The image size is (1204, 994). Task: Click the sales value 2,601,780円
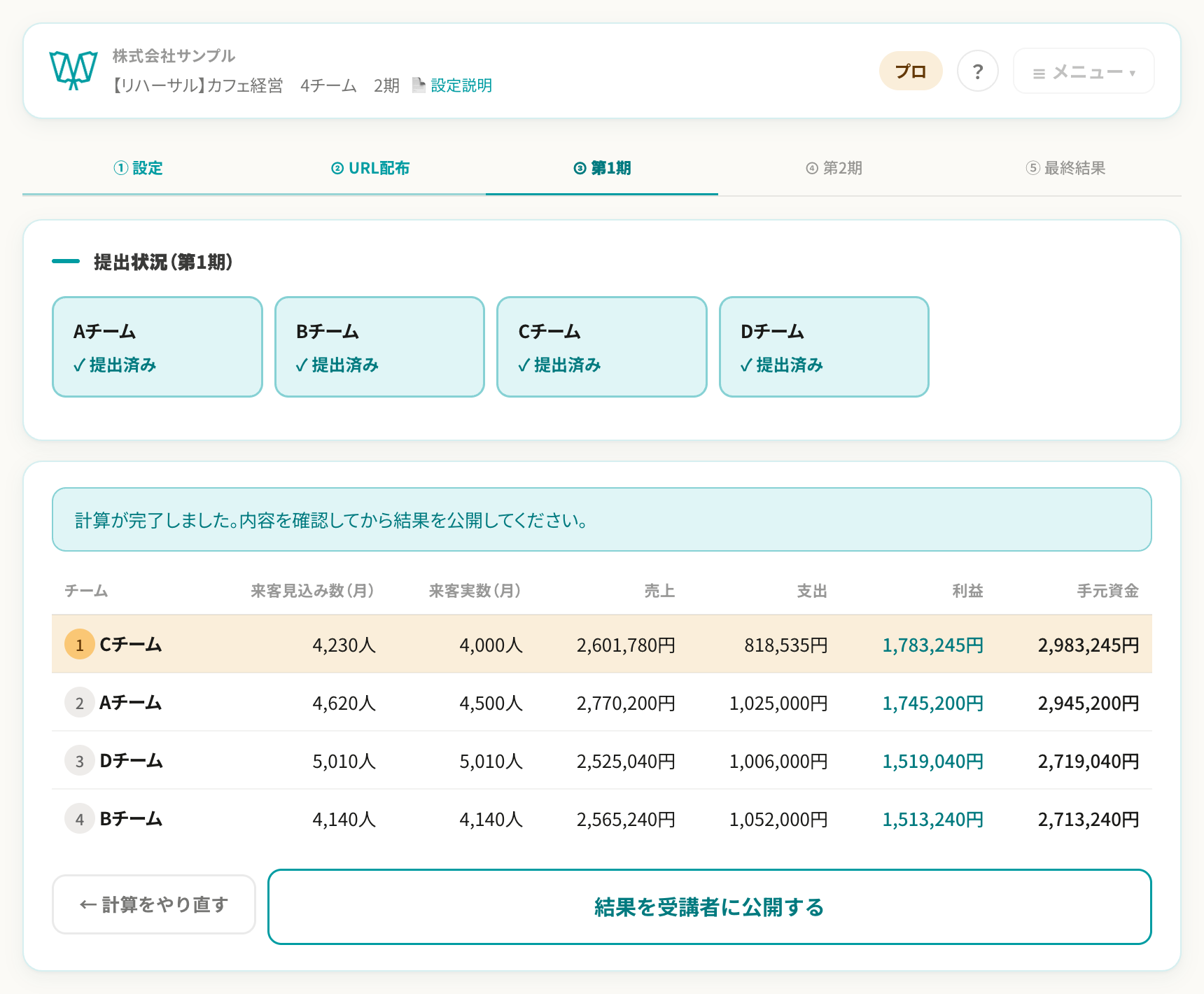tap(626, 645)
